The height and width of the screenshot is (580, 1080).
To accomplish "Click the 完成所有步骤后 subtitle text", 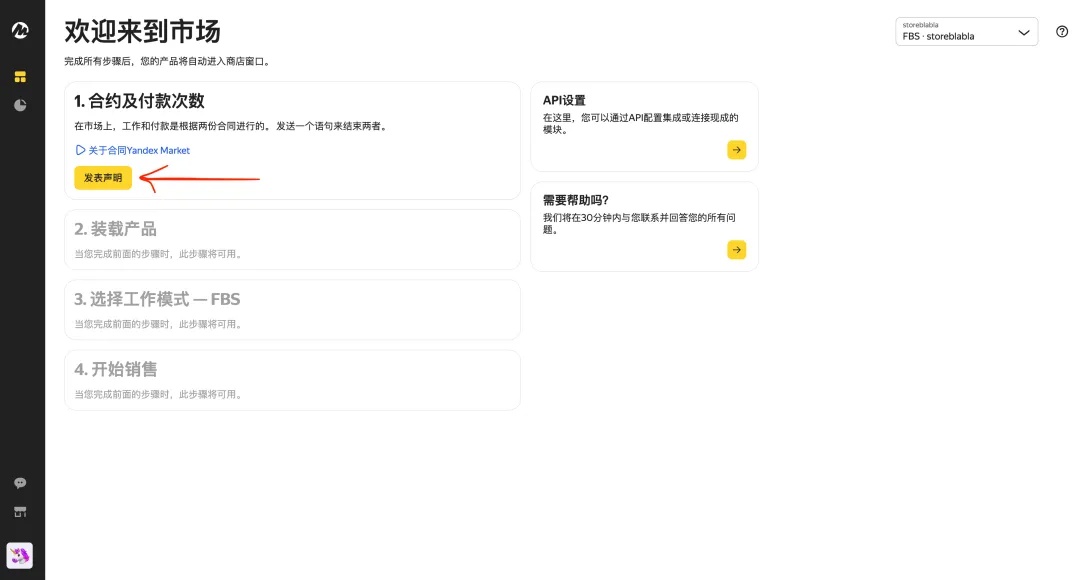I will 168,61.
